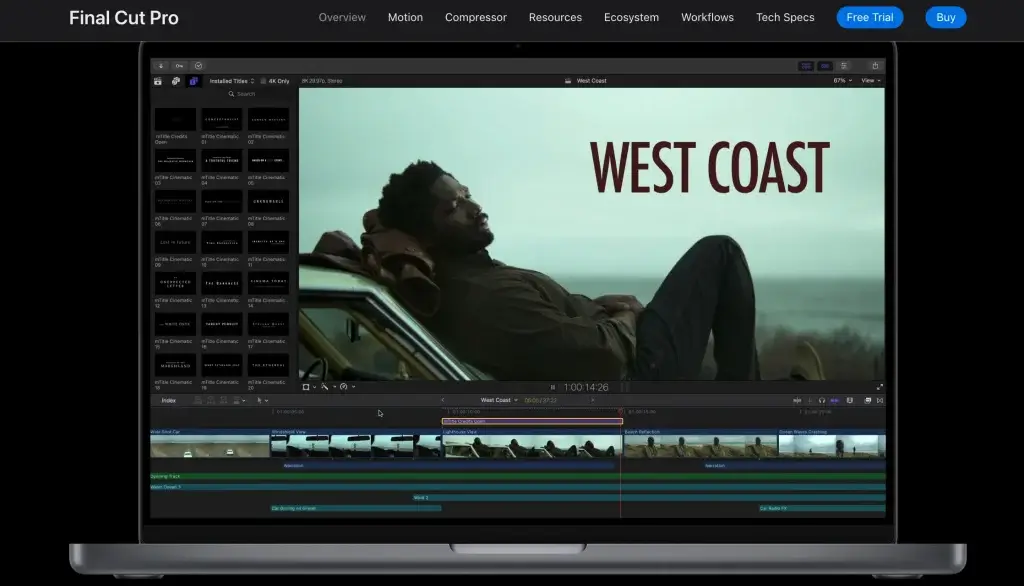This screenshot has width=1024, height=586.
Task: Select the arrow tool in the timeline toolbar
Action: coord(258,400)
